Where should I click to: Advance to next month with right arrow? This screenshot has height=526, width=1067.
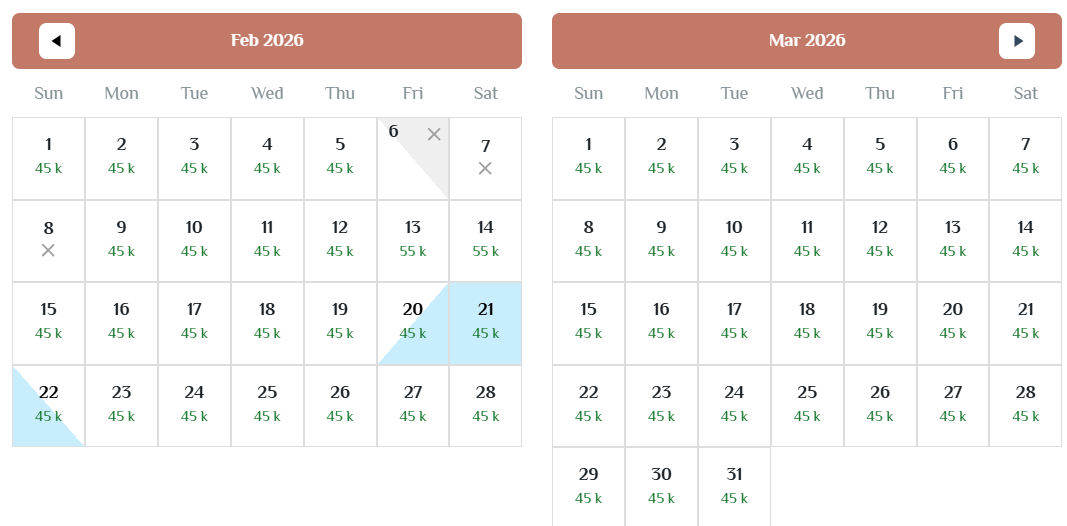(x=1017, y=41)
